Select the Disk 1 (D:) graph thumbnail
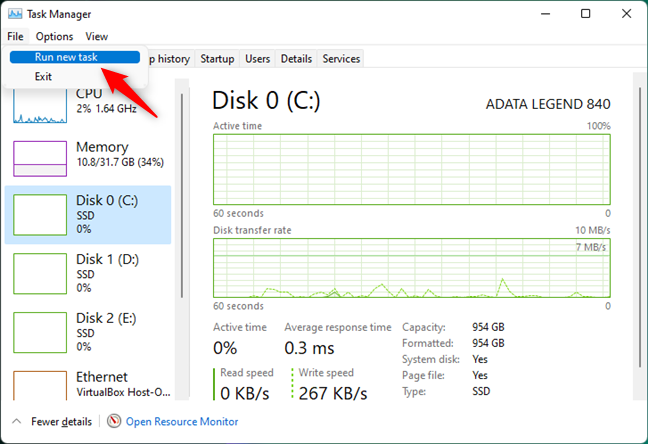Screen dimensions: 648x444 pos(40,274)
